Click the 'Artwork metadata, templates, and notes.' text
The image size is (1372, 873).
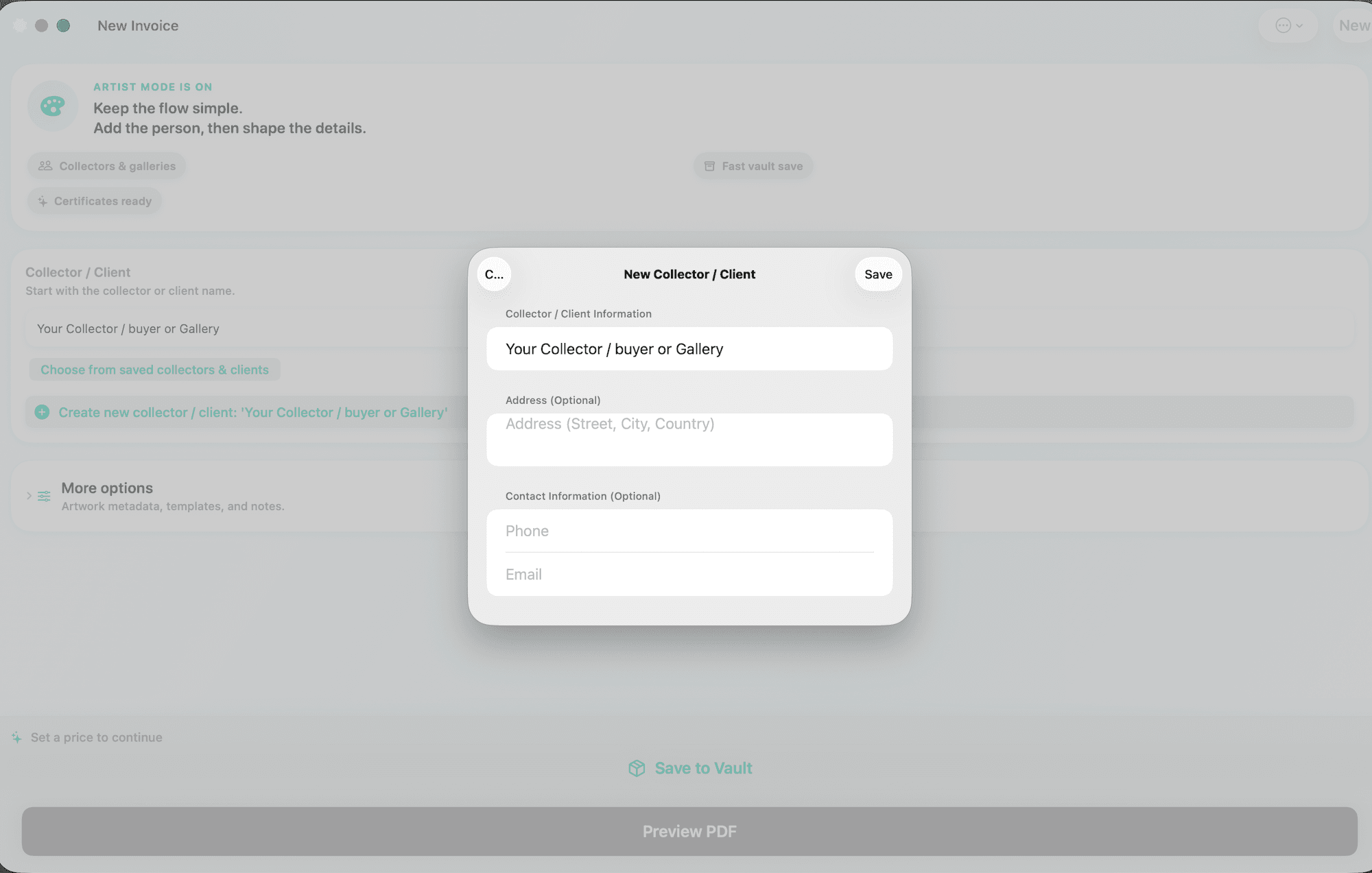[173, 506]
